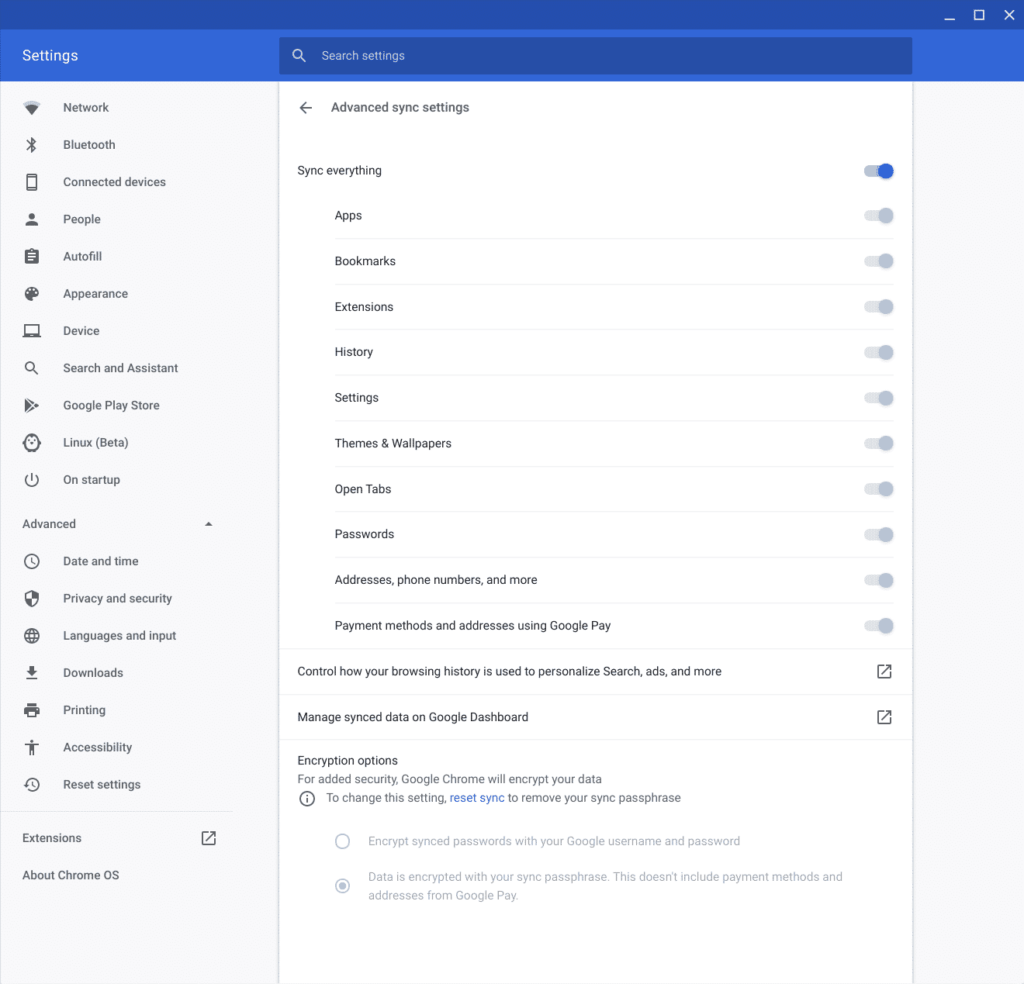Toggle the Passwords sync switch
Screen dimensions: 1024x984
point(879,535)
